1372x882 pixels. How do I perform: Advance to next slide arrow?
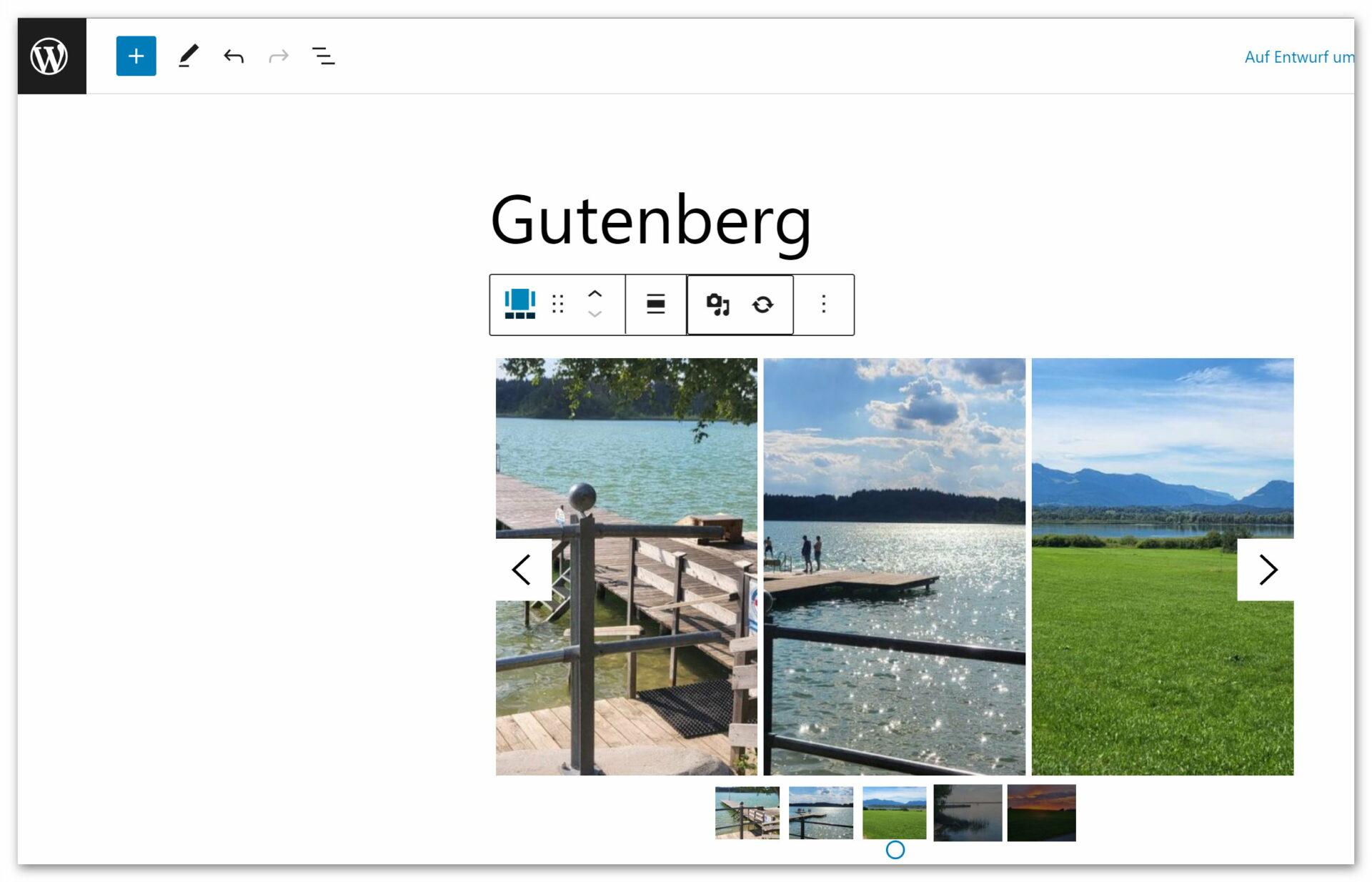[1266, 570]
